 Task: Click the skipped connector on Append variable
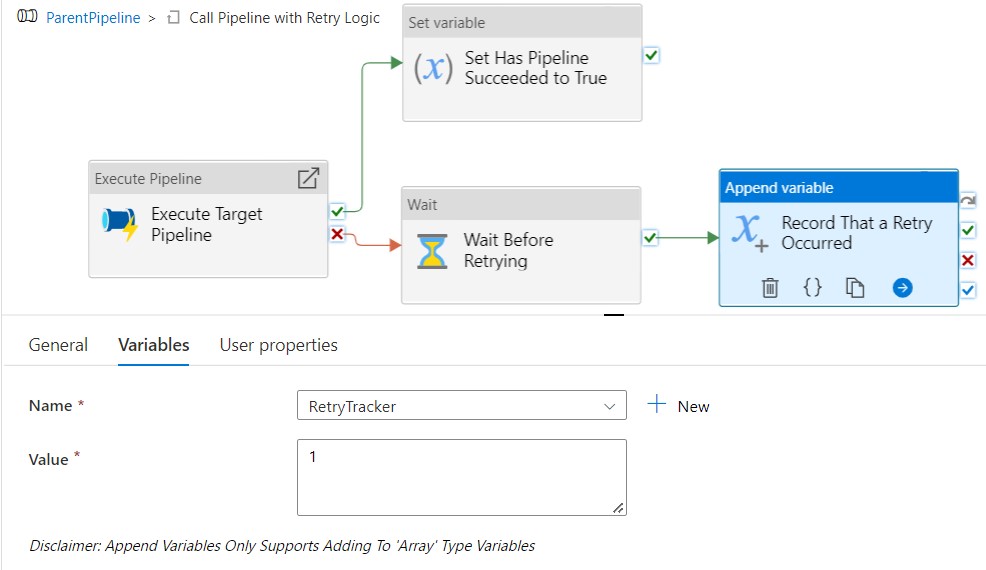coord(968,201)
